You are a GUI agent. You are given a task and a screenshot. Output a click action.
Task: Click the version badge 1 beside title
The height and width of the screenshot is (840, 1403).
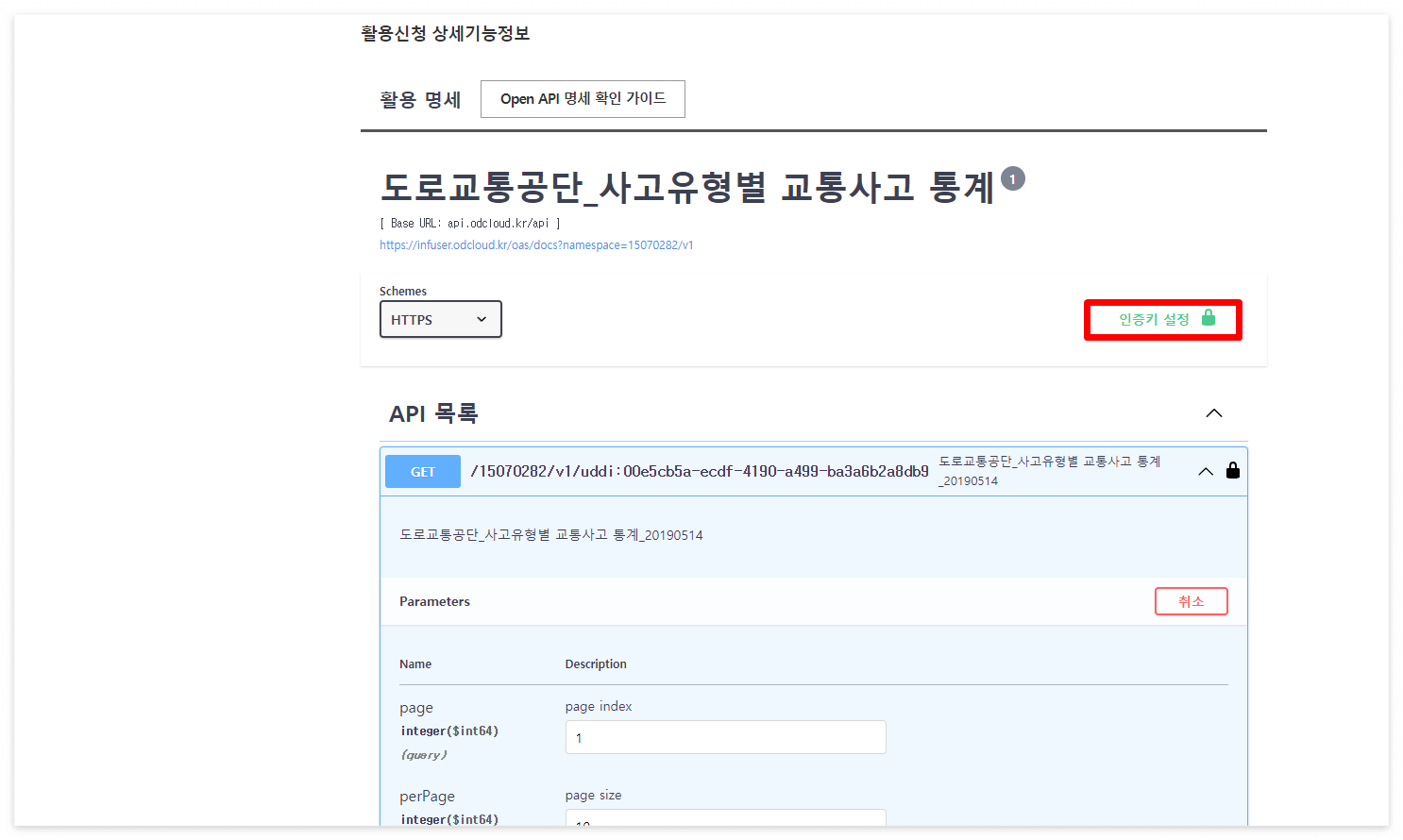(1013, 178)
